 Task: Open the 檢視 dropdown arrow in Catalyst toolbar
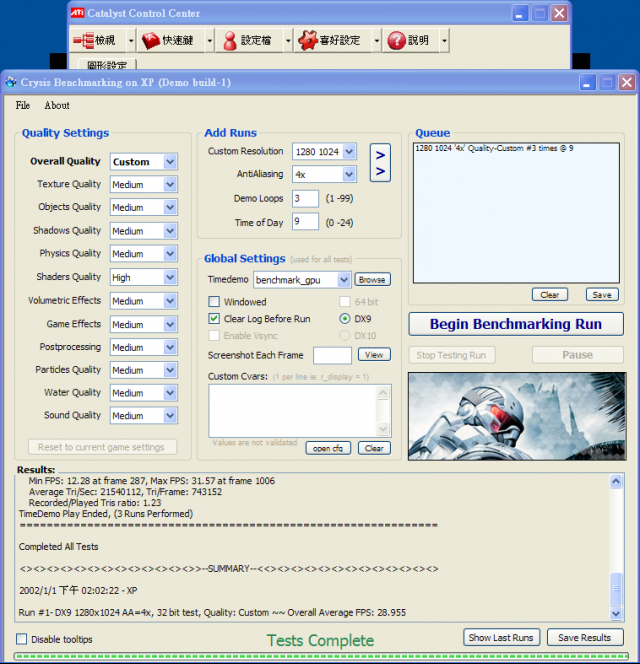(131, 41)
